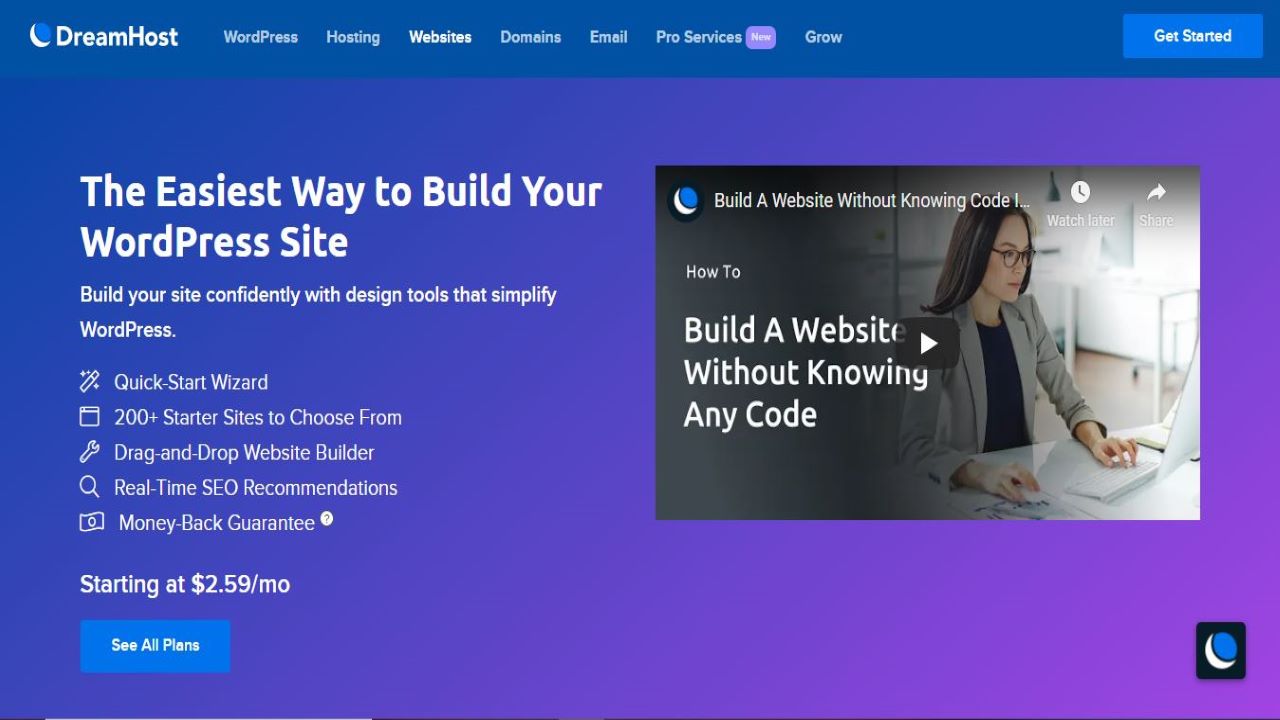This screenshot has width=1280, height=720.
Task: Click the Drag-and-Drop wrench icon
Action: tap(90, 452)
